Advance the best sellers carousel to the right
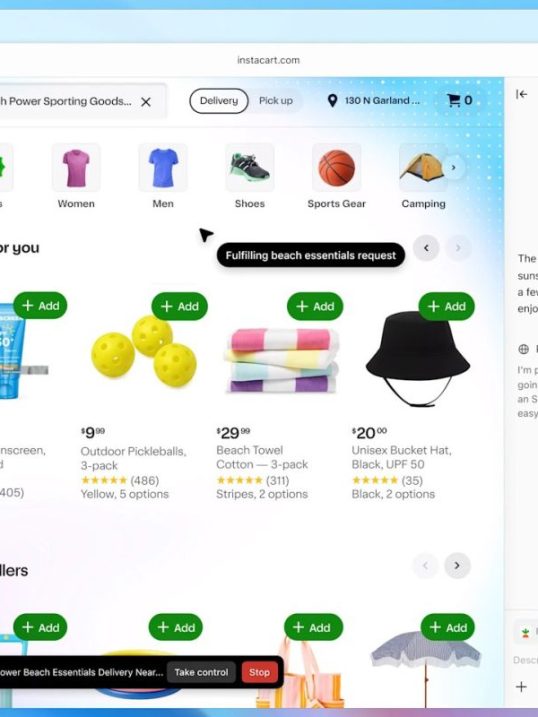 pyautogui.click(x=457, y=566)
